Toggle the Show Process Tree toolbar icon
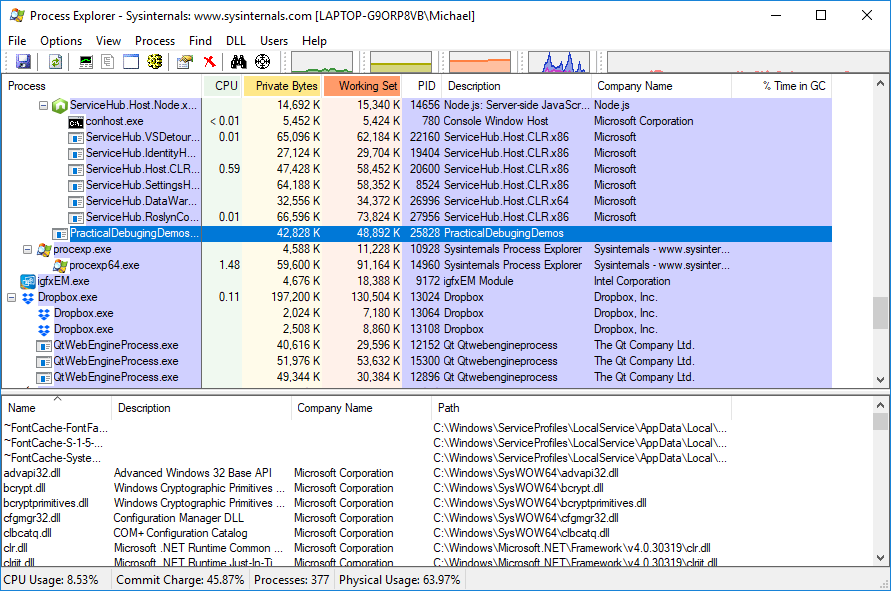The height and width of the screenshot is (591, 891). [107, 61]
